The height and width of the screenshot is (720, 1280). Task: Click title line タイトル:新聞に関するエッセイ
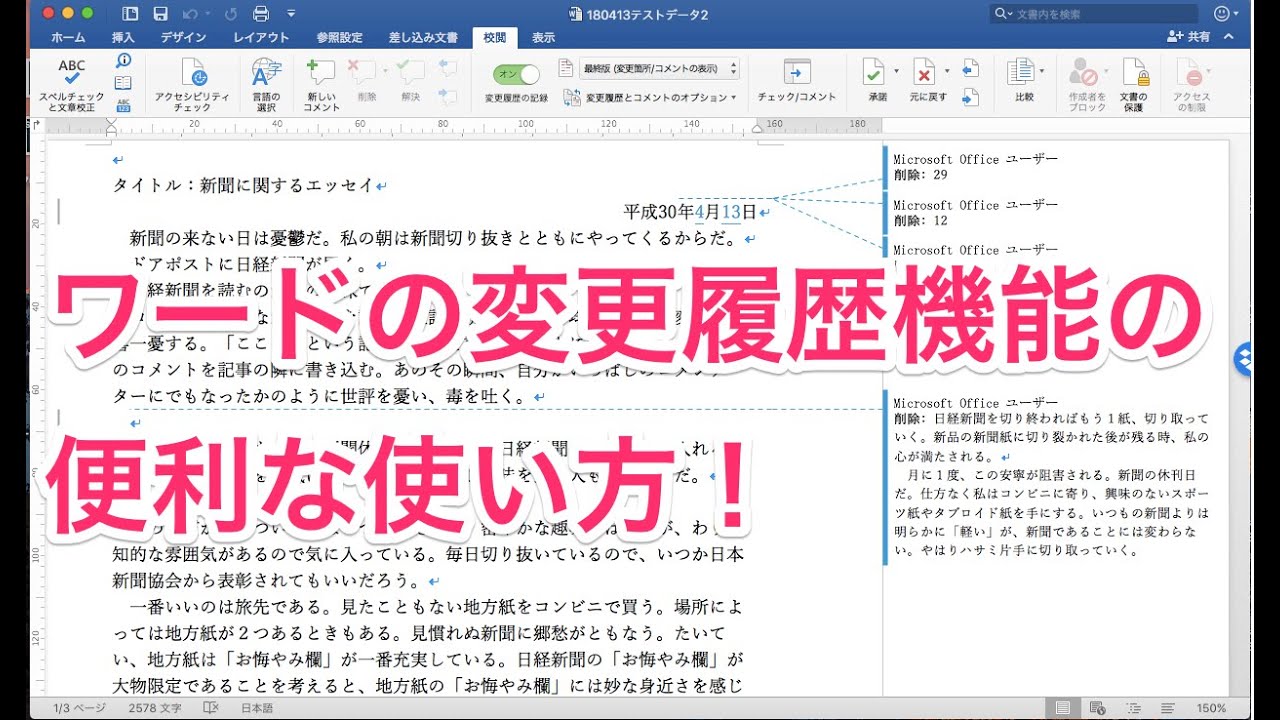click(x=244, y=185)
